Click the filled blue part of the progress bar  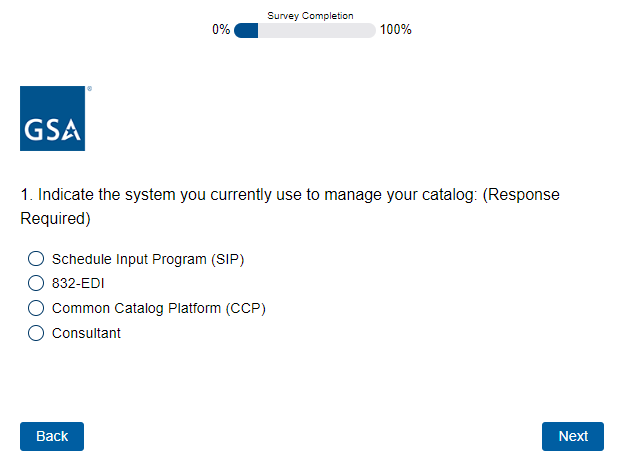coord(246,30)
